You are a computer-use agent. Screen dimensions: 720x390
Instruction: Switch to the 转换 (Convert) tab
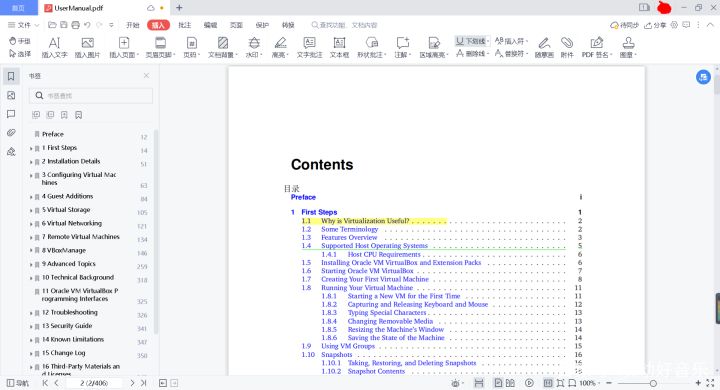288,25
